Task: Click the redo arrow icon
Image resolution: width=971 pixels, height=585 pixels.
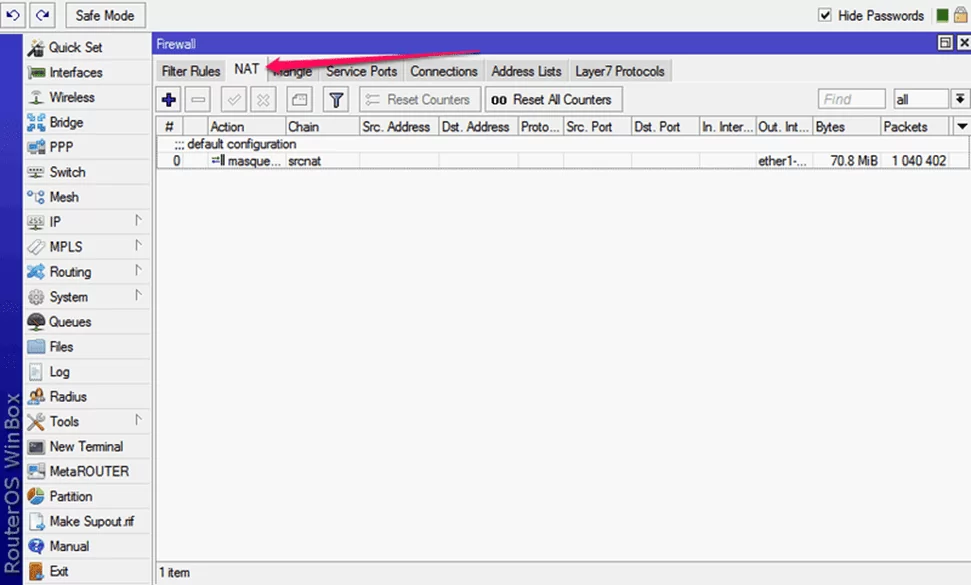Action: (42, 15)
